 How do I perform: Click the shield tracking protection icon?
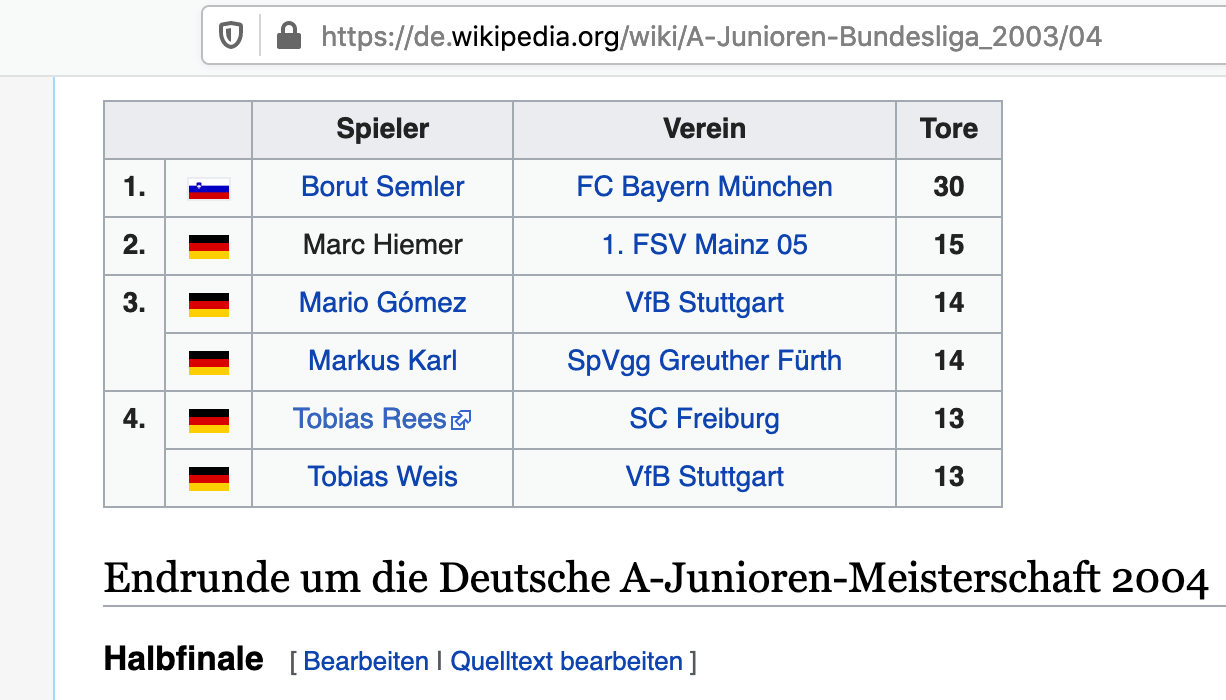tap(232, 37)
